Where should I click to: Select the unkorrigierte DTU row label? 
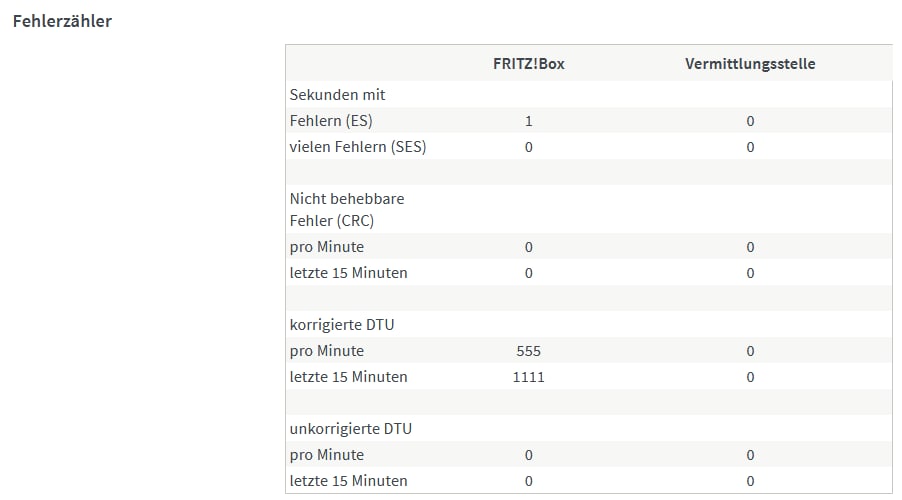pos(350,429)
